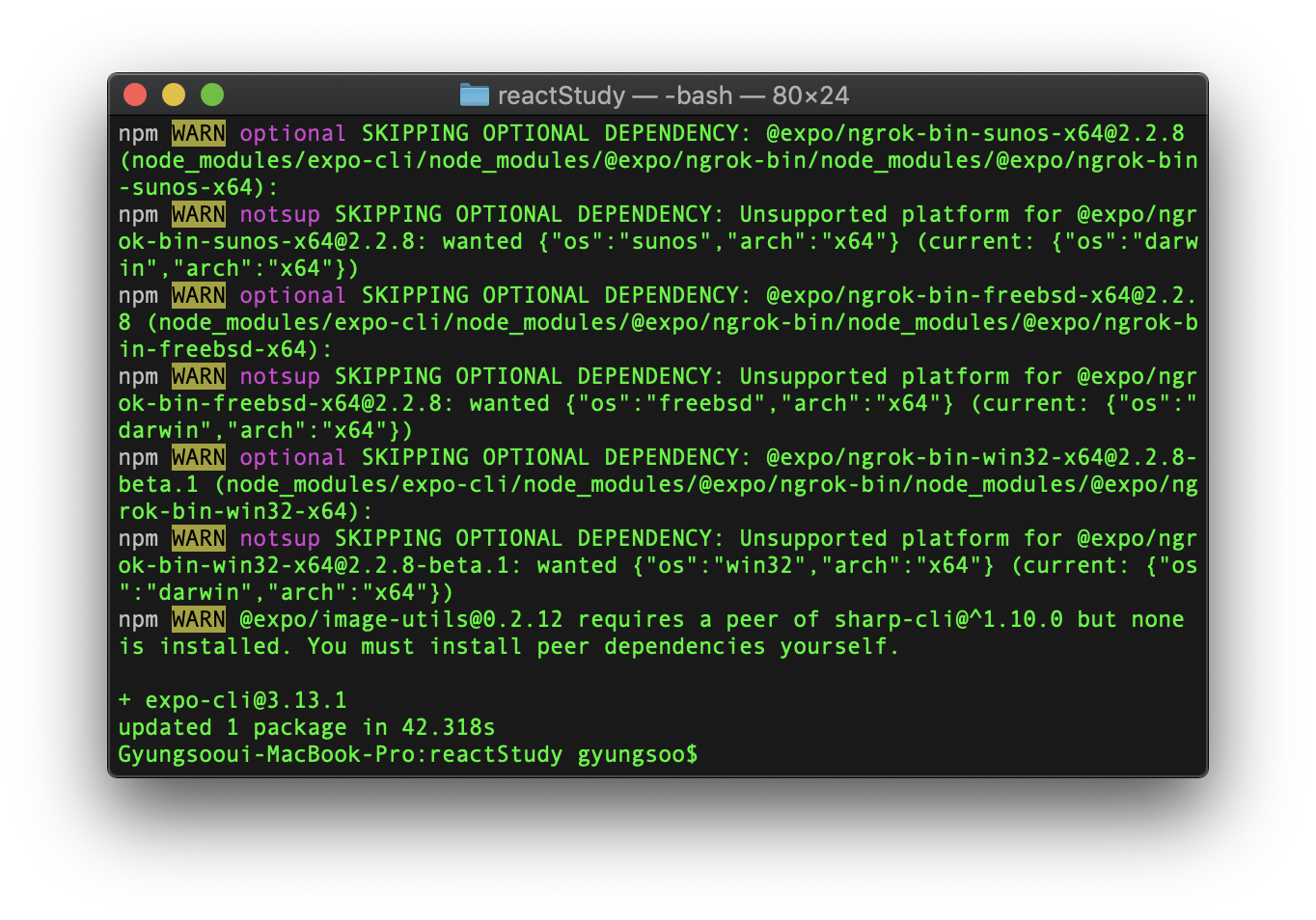Screen dimensions: 1316x920
Task: Click the line 'updated 1 package in 42.318s'
Action: [x=307, y=727]
